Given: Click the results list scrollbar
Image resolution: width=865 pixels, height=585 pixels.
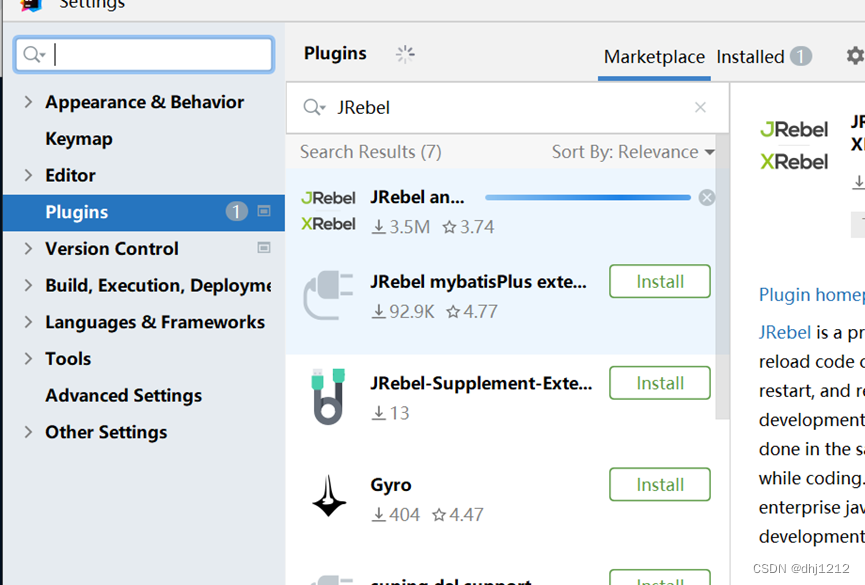Looking at the screenshot, I should click(722, 276).
